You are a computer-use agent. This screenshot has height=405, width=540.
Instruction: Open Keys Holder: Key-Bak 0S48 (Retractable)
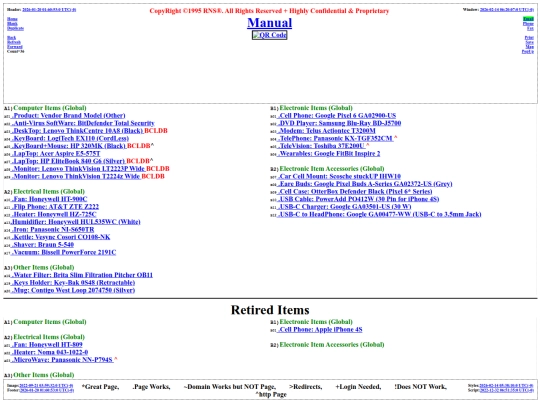point(73,282)
